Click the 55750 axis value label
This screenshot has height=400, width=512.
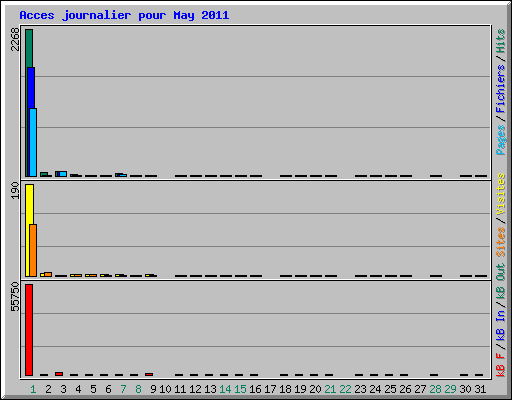click(x=15, y=296)
